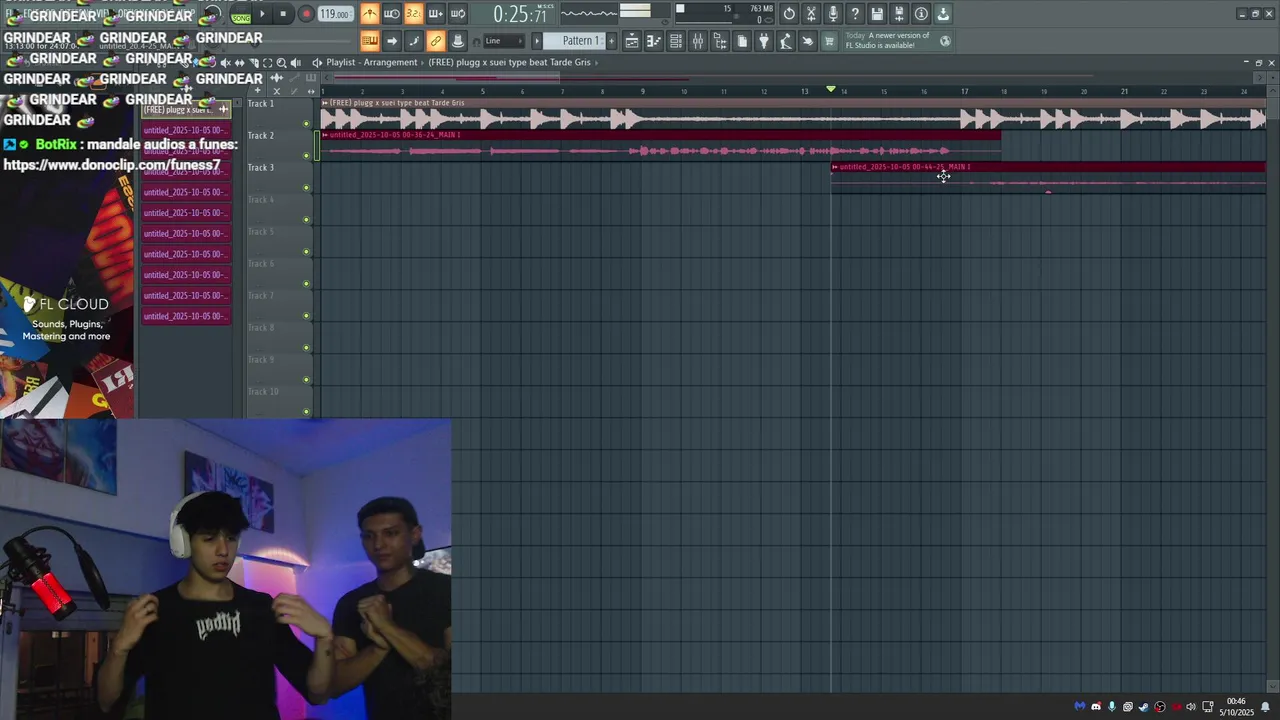Add a new pattern with plus button

point(611,41)
